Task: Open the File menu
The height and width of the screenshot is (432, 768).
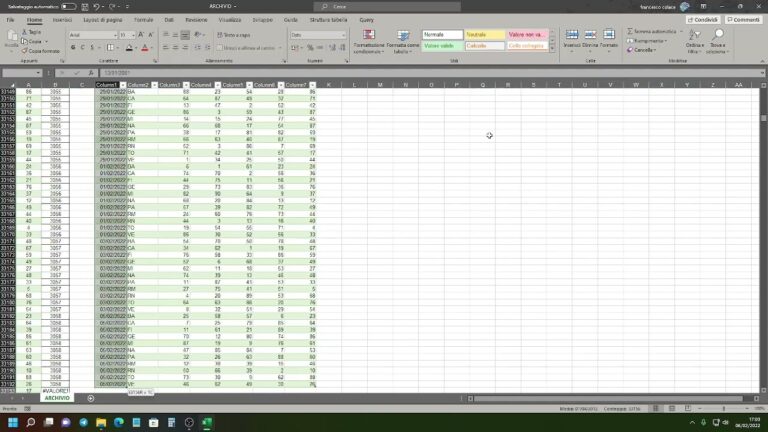Action: coord(10,20)
